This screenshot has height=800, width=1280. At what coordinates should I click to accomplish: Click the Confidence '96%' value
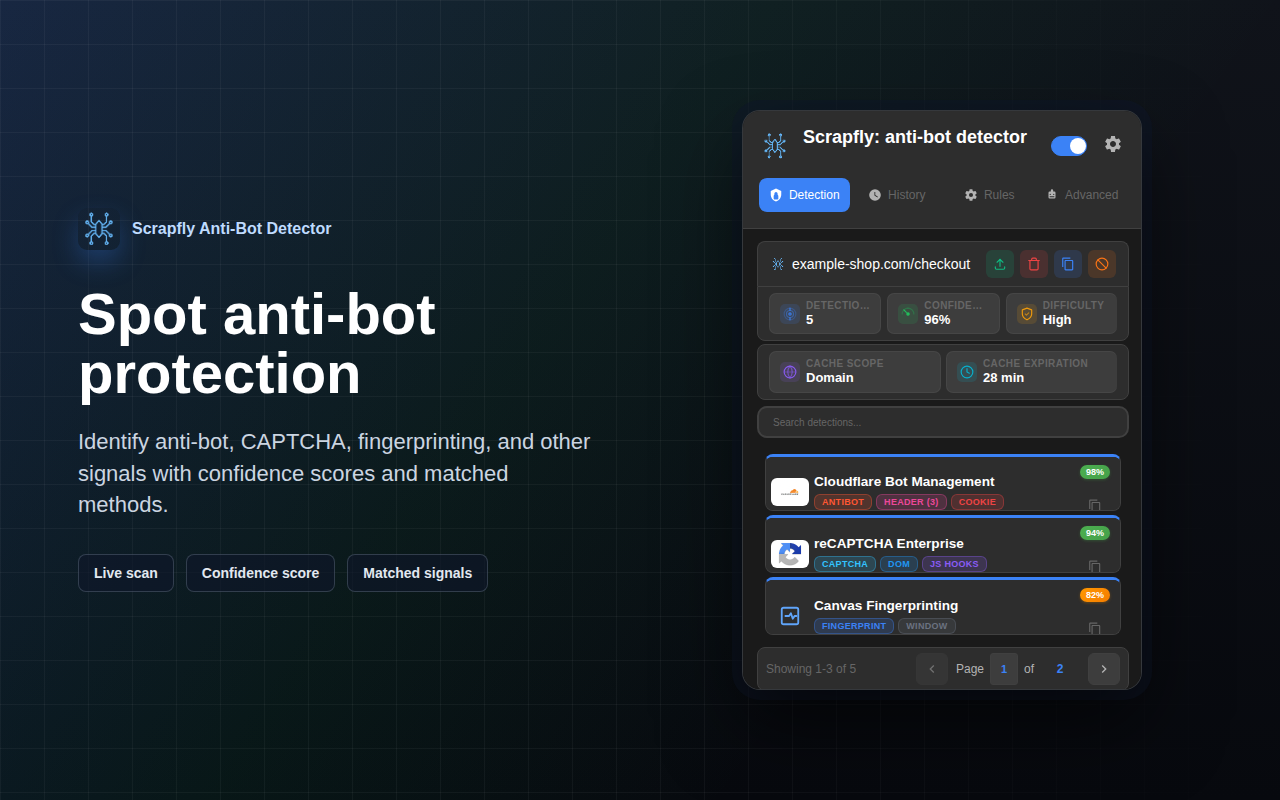pos(937,320)
